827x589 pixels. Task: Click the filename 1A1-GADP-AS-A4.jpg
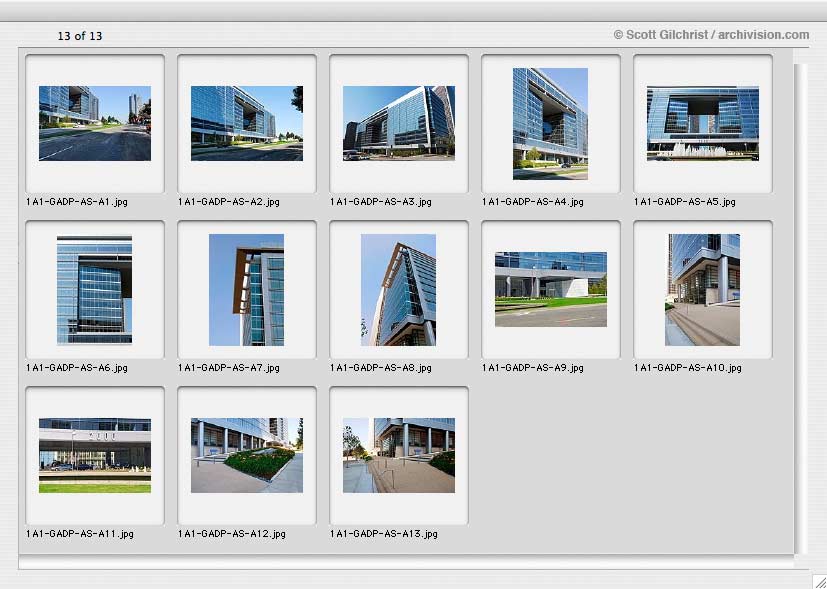point(533,201)
